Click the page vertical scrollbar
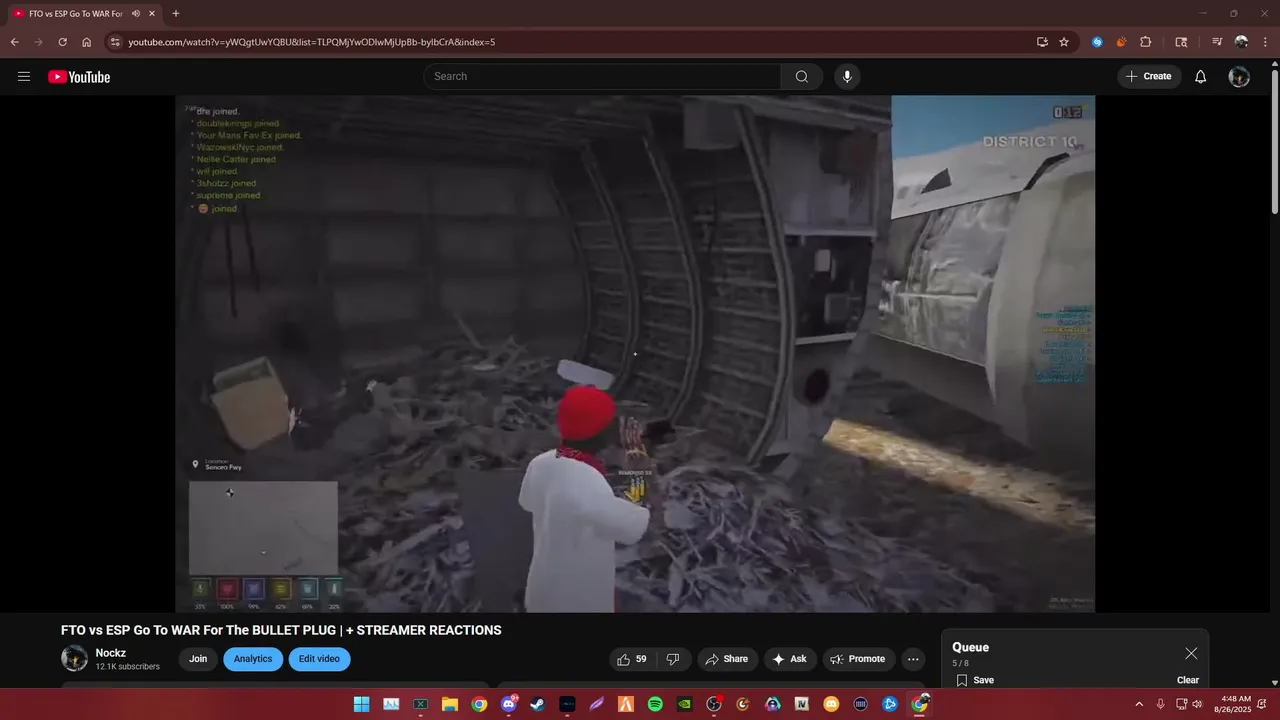Viewport: 1280px width, 720px height. [1274, 140]
